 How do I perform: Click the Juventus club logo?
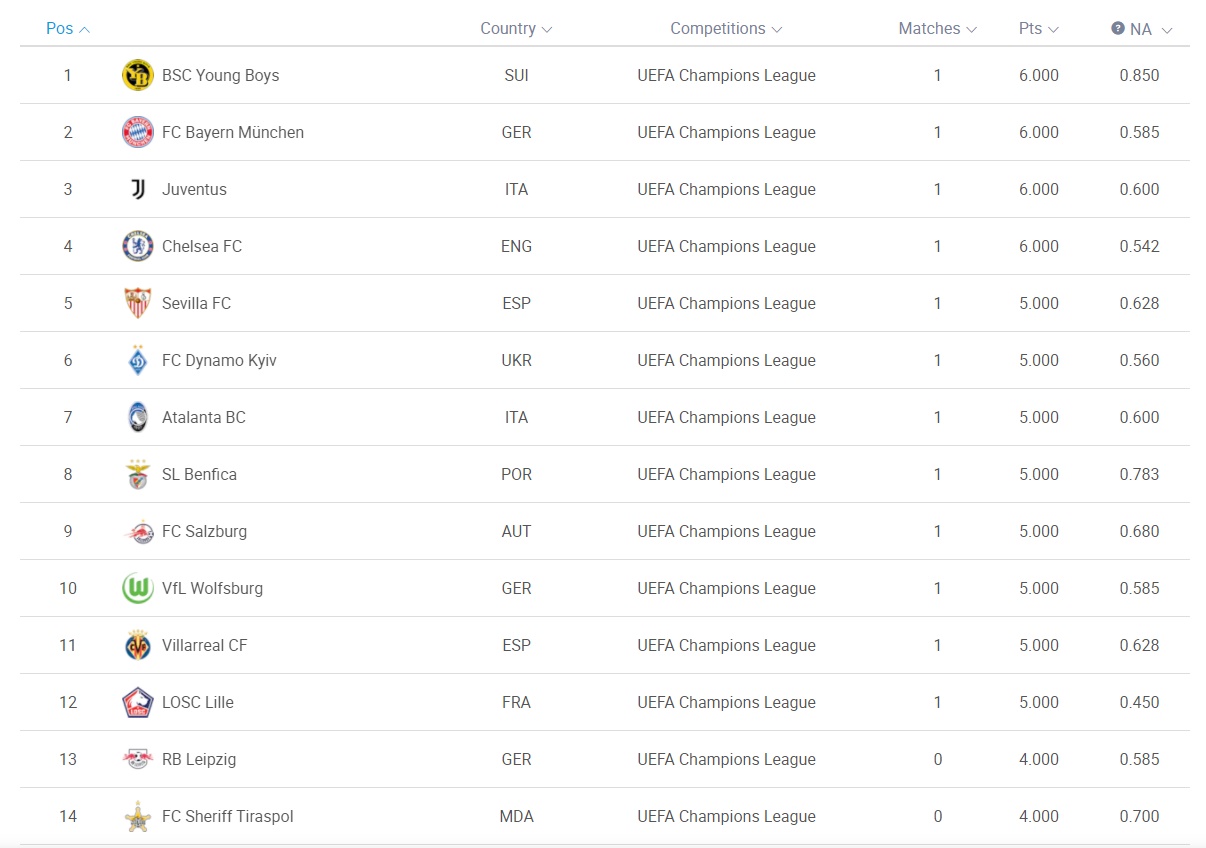coord(137,189)
